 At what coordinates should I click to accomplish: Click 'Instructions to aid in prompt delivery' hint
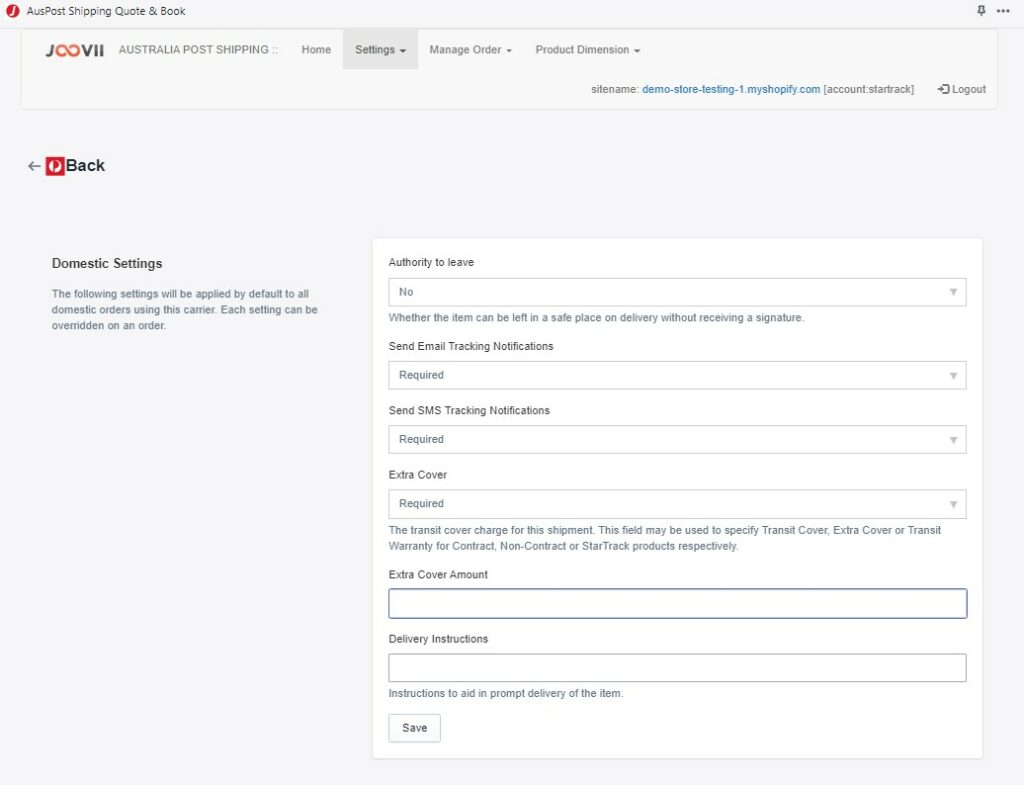click(x=505, y=693)
